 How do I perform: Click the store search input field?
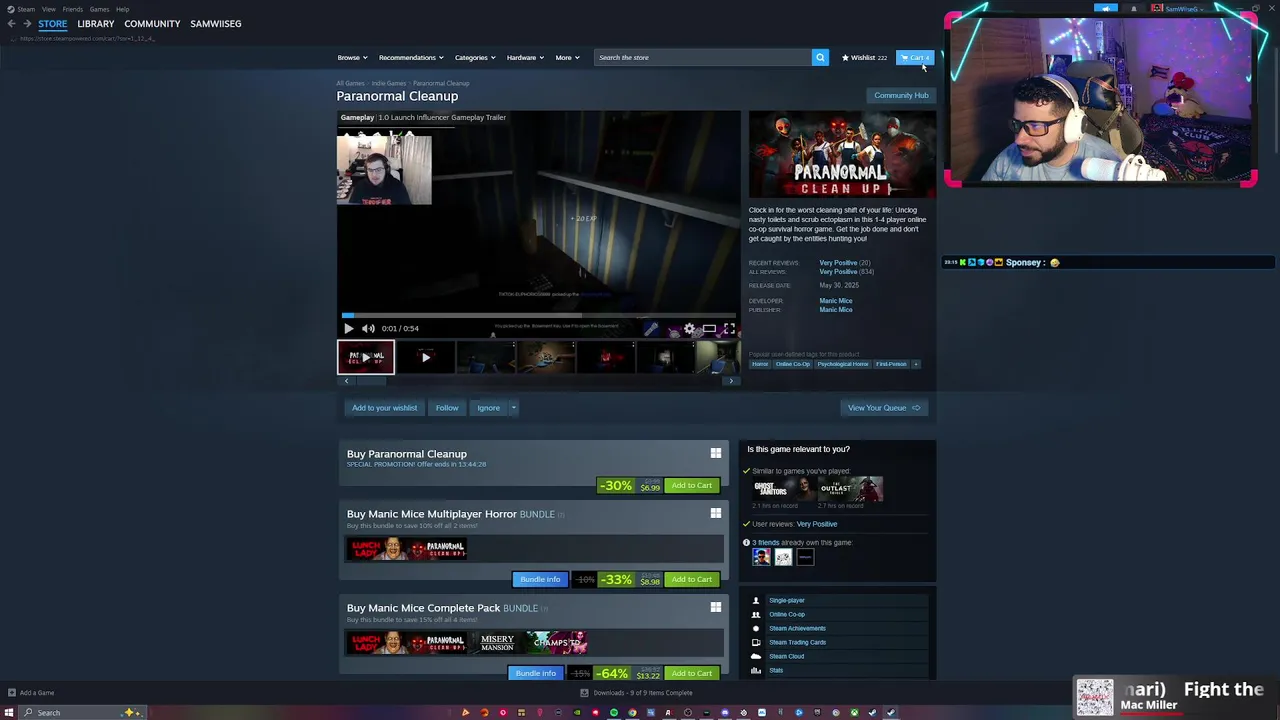(x=704, y=57)
